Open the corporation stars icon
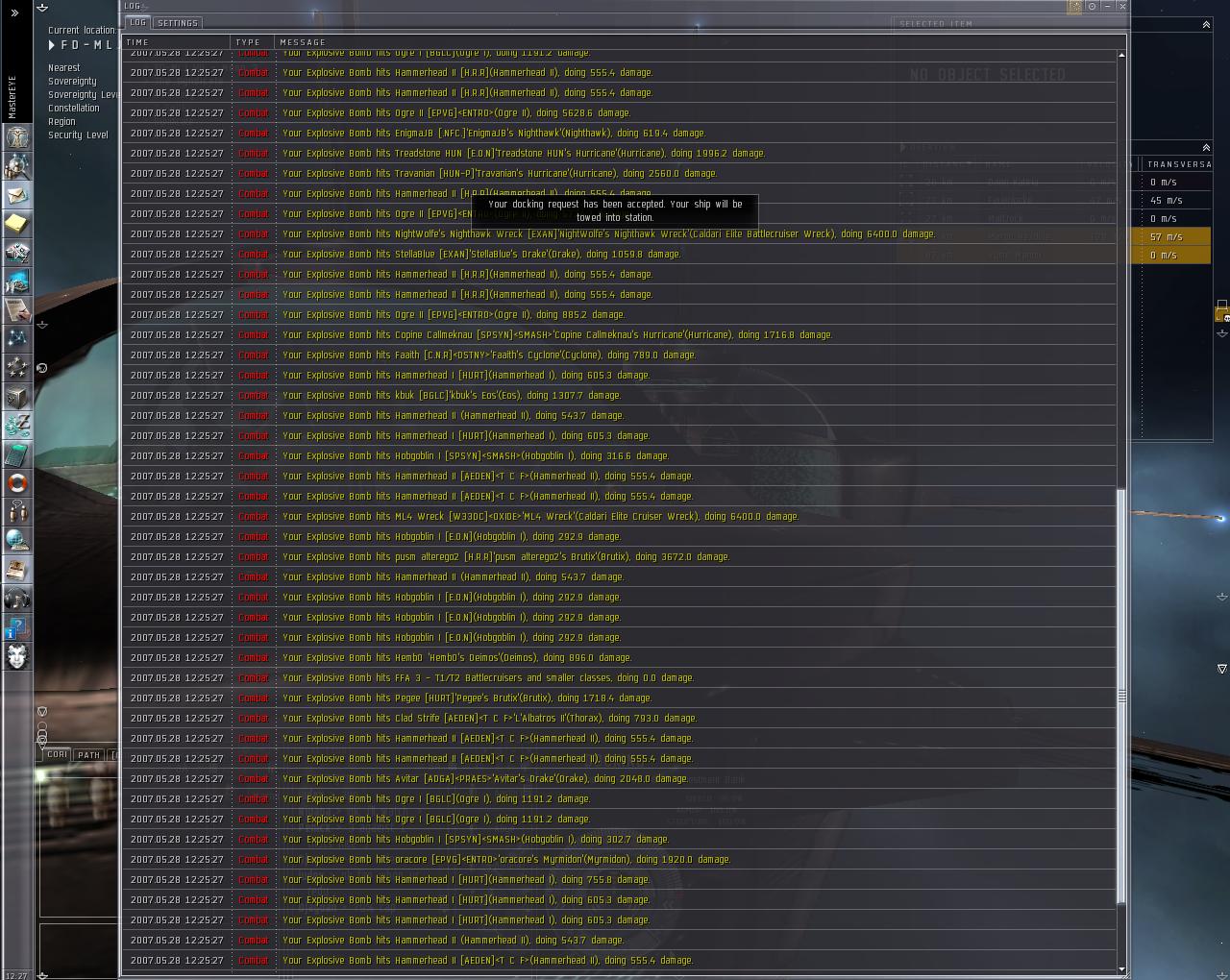The width and height of the screenshot is (1230, 980). tap(17, 368)
